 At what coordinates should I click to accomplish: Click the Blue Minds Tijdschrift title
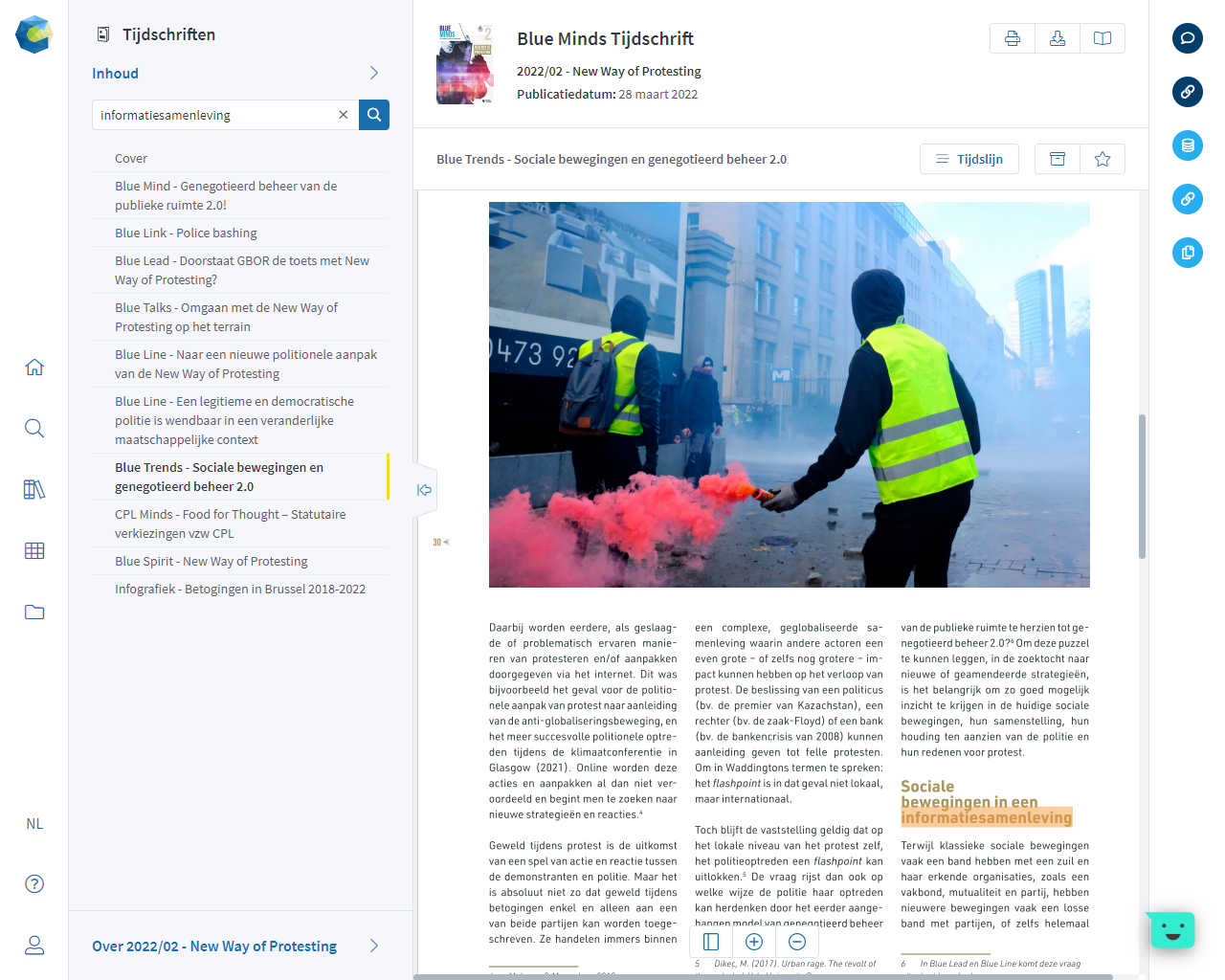605,38
